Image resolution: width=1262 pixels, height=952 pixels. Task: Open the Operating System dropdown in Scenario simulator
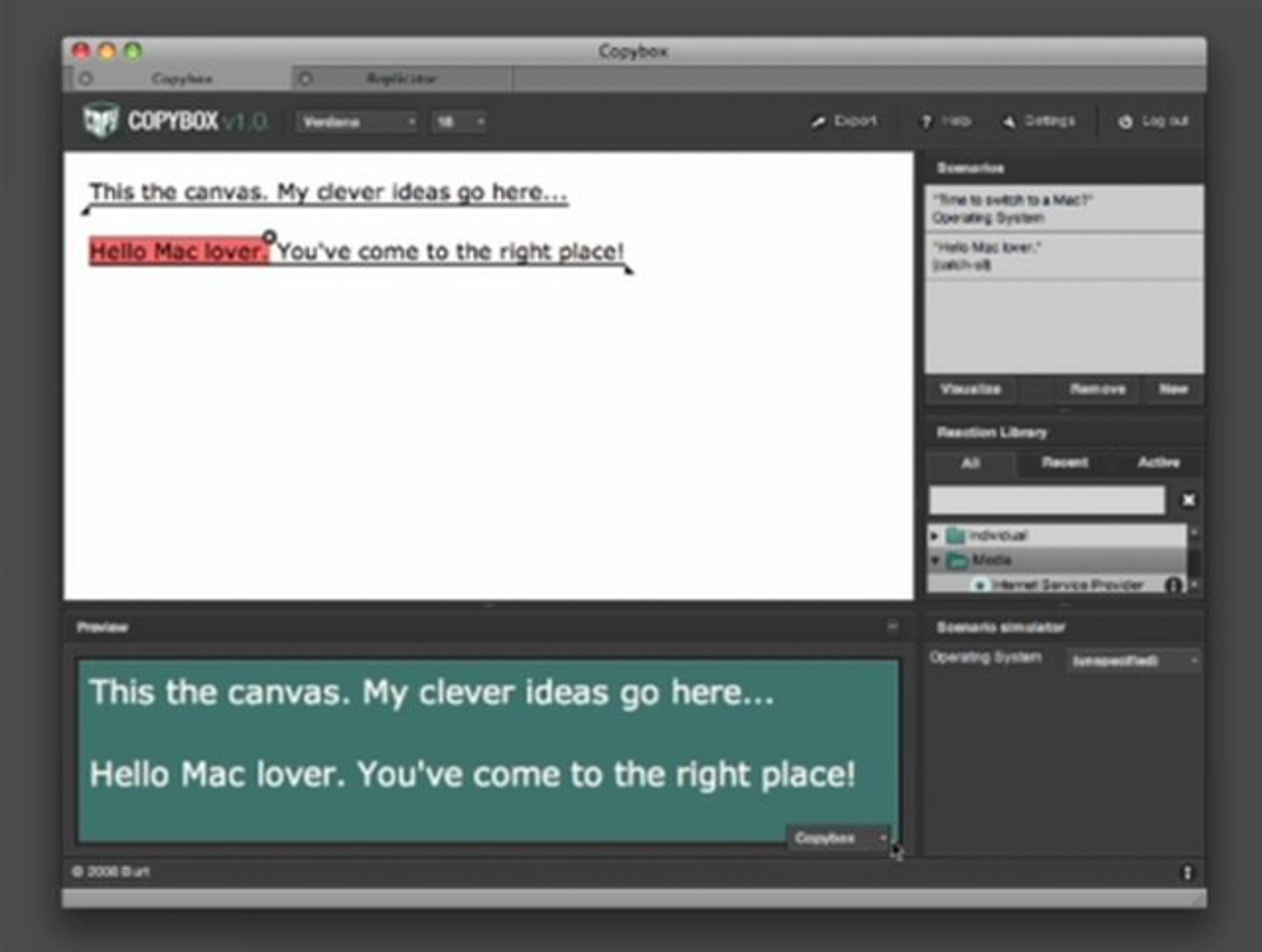point(1133,661)
